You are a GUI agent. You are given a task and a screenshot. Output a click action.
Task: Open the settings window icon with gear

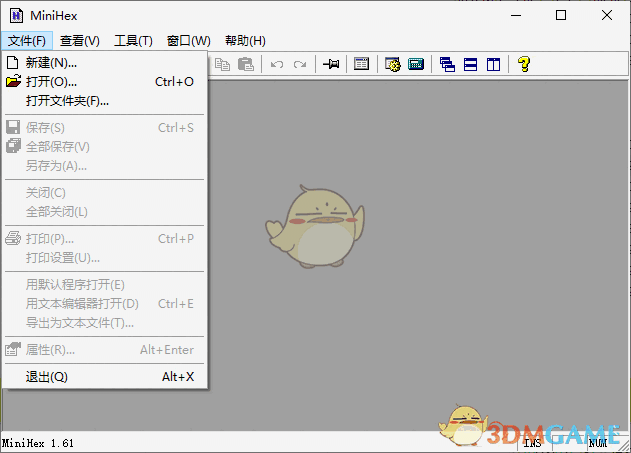click(392, 64)
